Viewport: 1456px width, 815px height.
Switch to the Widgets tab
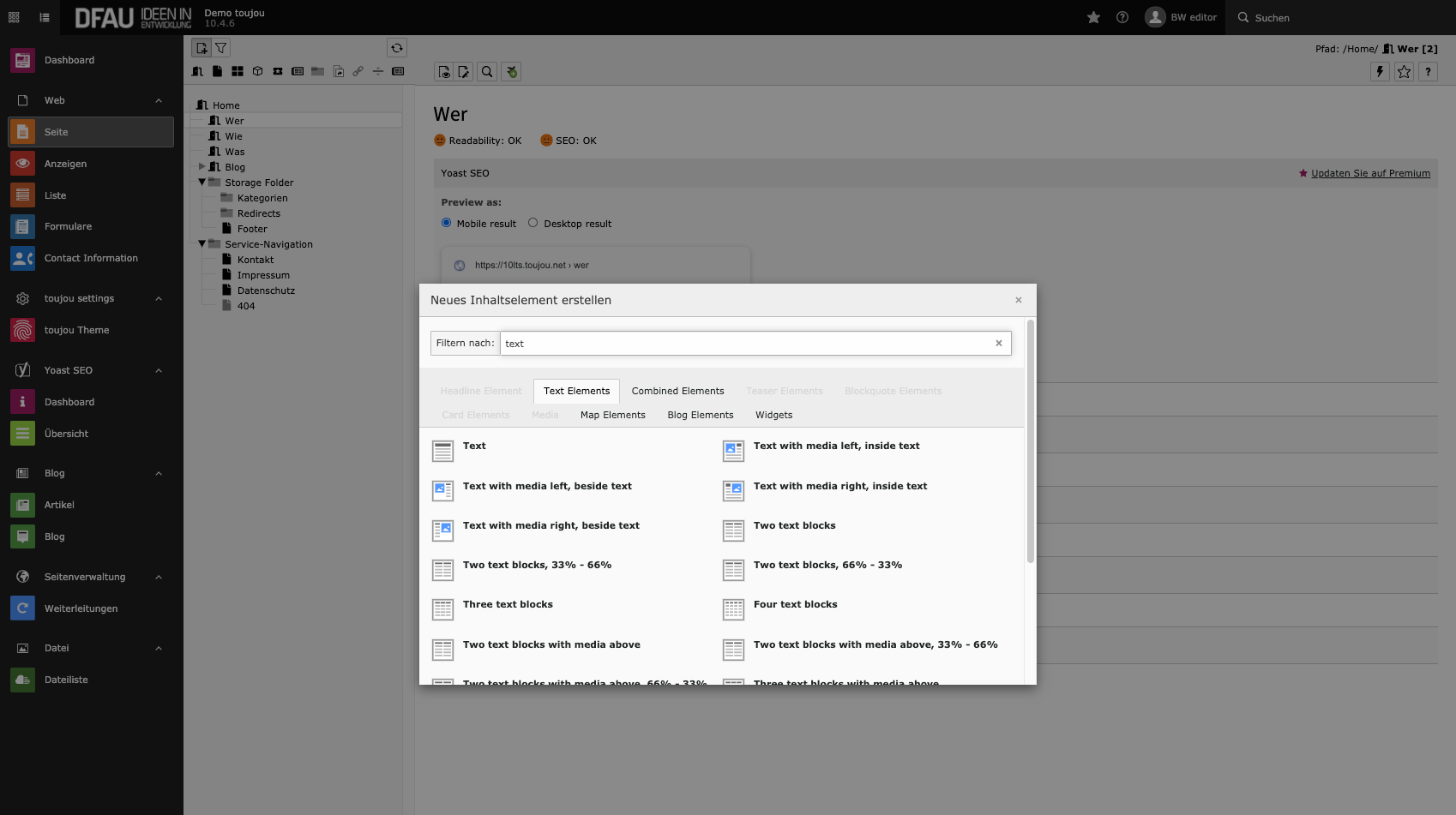(x=773, y=415)
